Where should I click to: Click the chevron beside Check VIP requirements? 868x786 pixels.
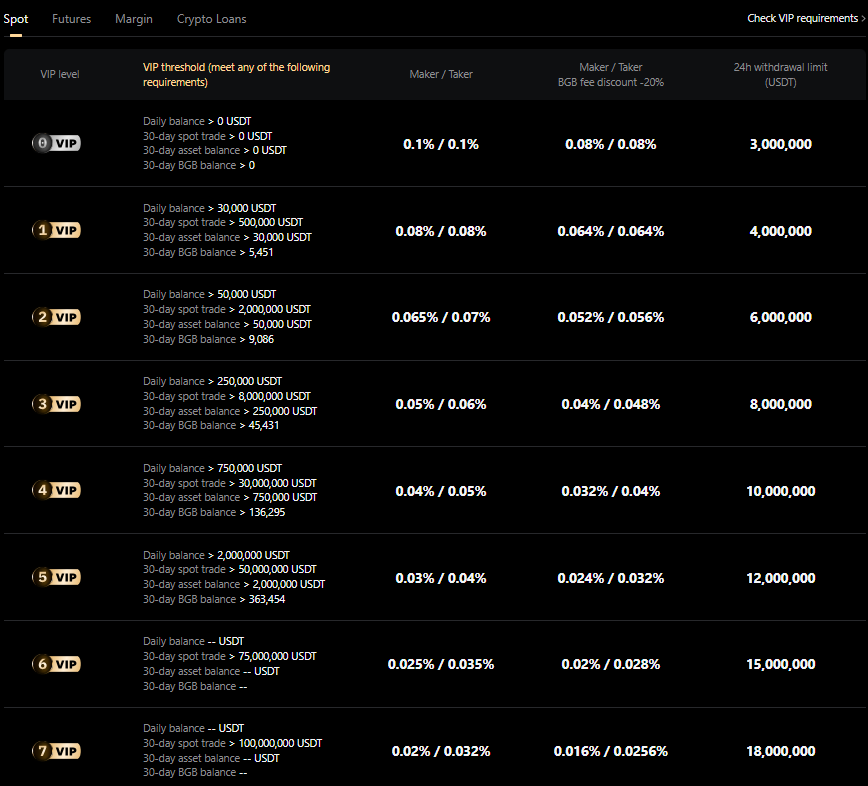(863, 19)
